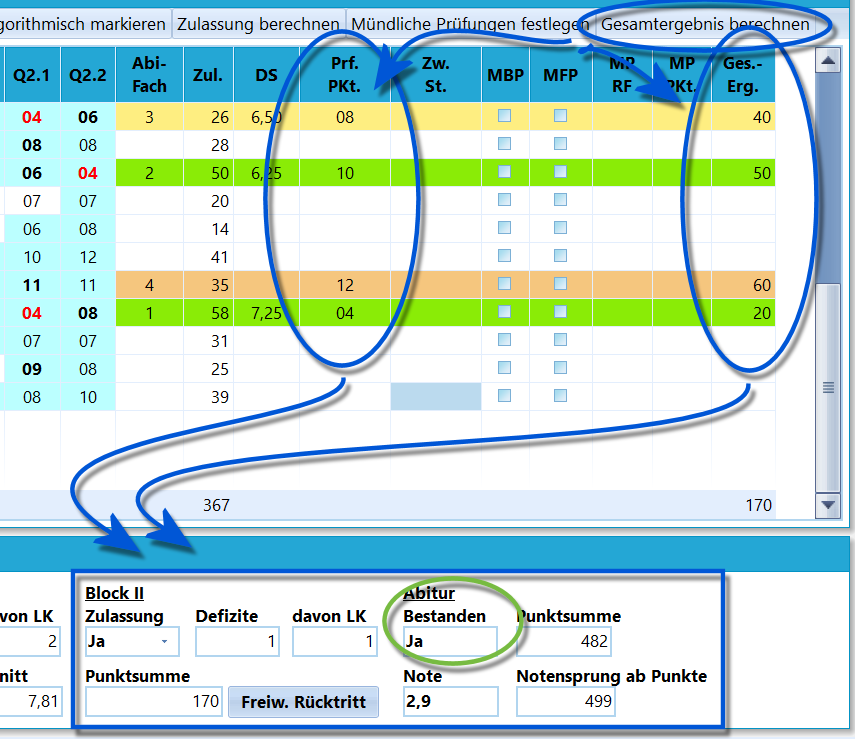The width and height of the screenshot is (855, 739).
Task: Click the Bestanden field showing Ja
Action: pos(450,641)
